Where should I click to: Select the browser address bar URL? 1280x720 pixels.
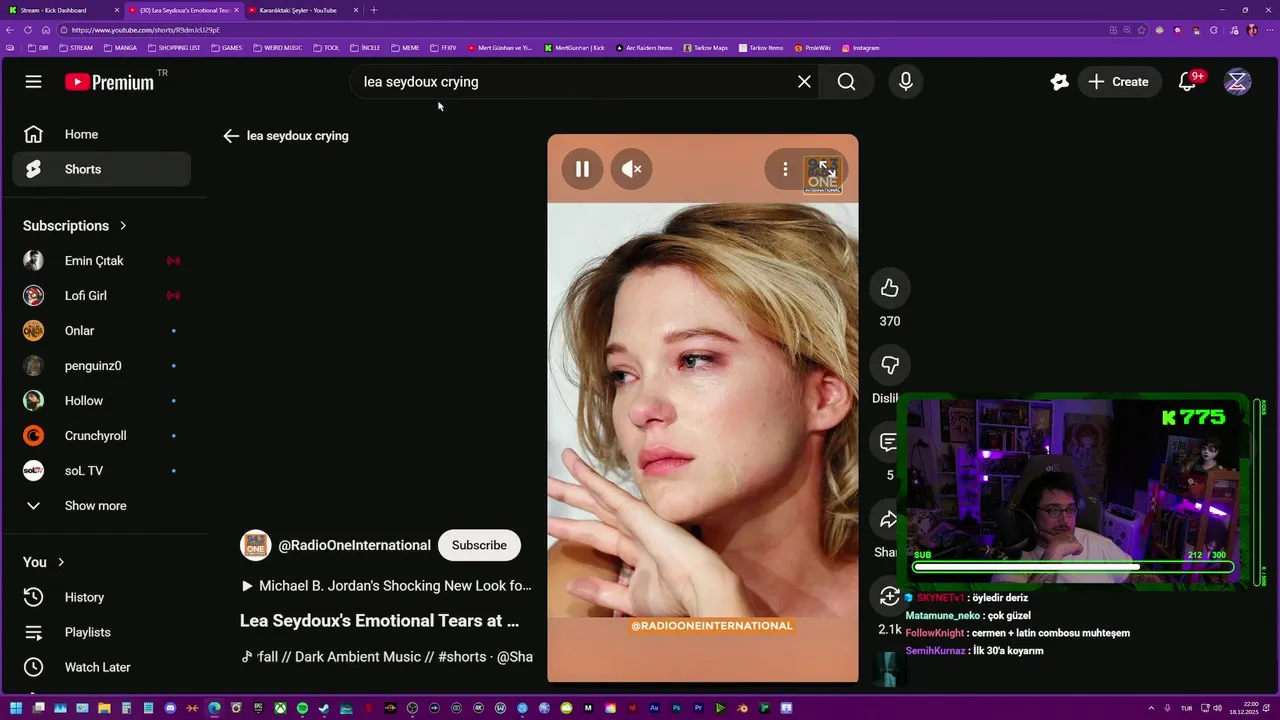point(145,30)
